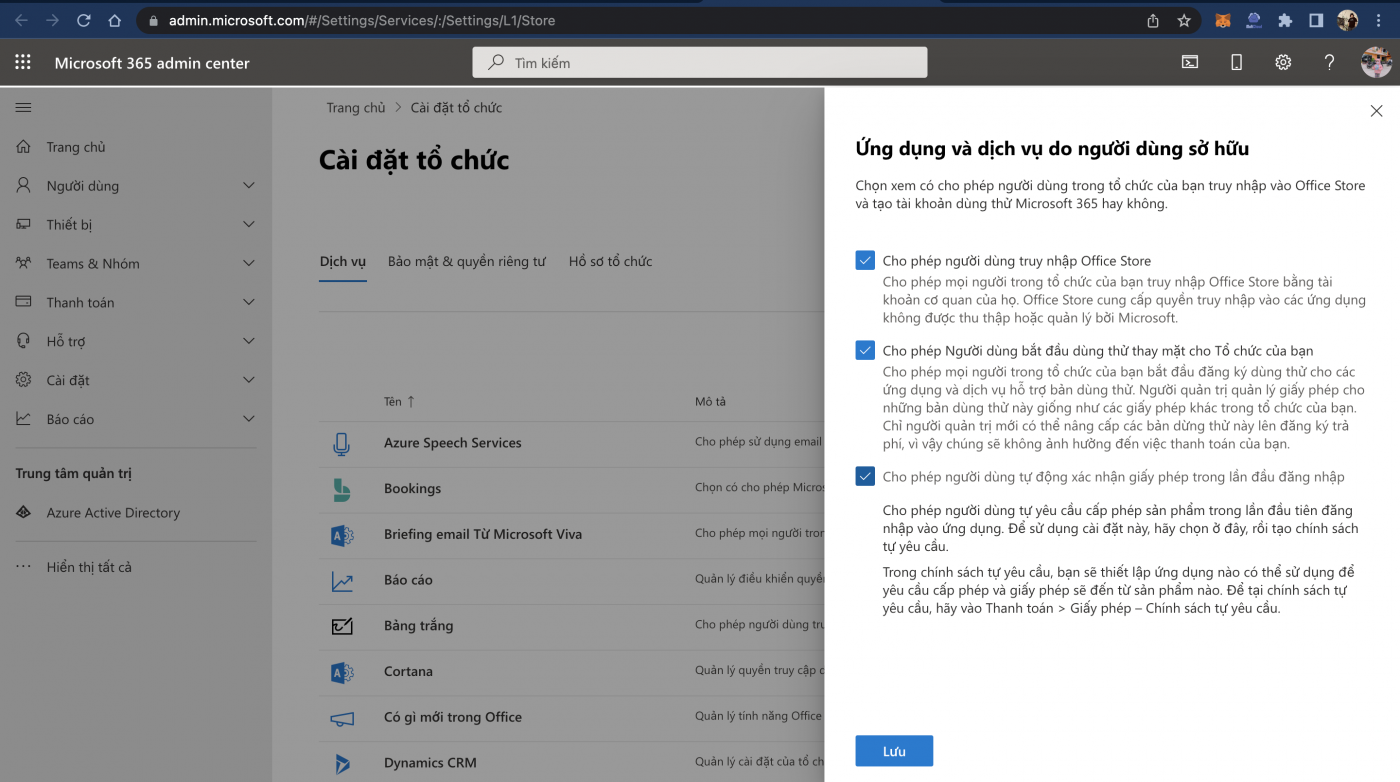Bookmark page with Chrome star icon
This screenshot has height=782, width=1400.
coord(1184,20)
